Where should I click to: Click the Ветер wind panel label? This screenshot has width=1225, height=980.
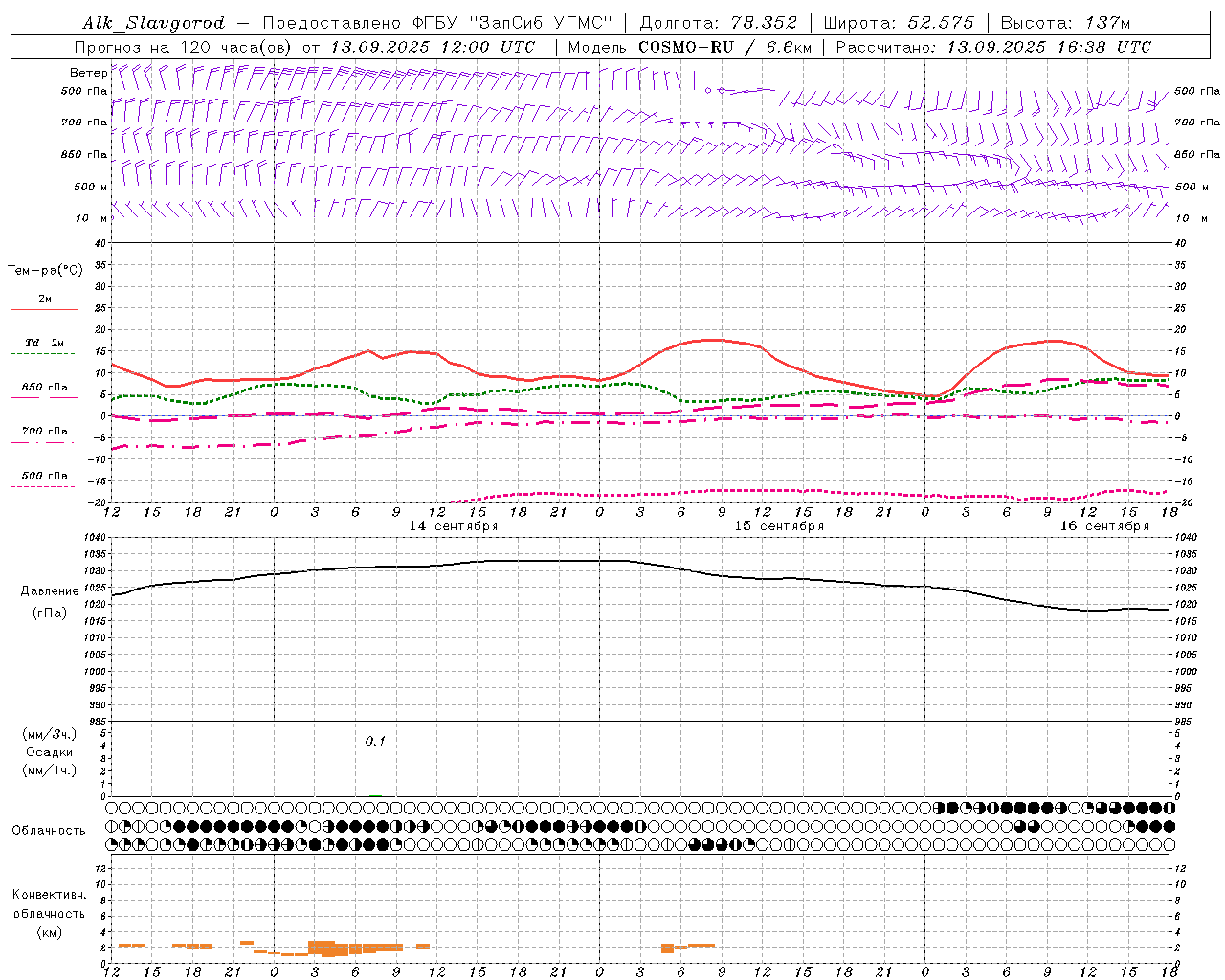point(88,73)
